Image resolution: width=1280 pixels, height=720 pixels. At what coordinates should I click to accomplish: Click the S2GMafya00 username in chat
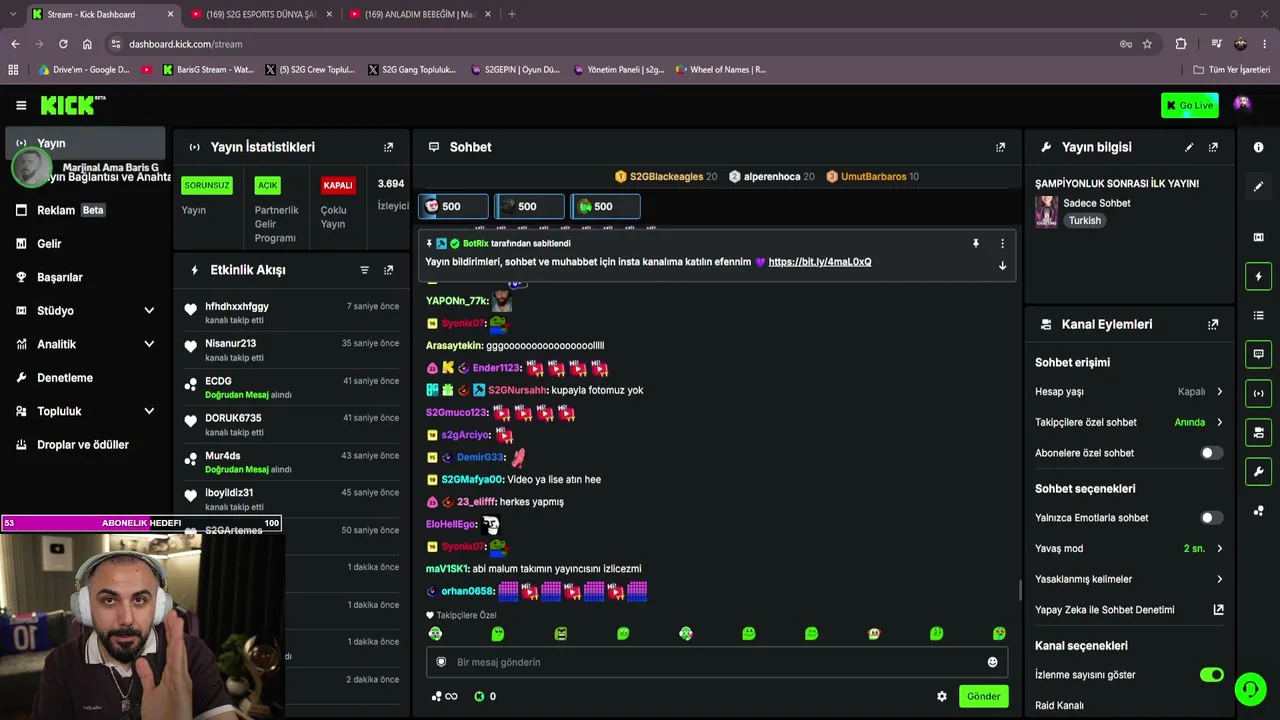pos(472,480)
